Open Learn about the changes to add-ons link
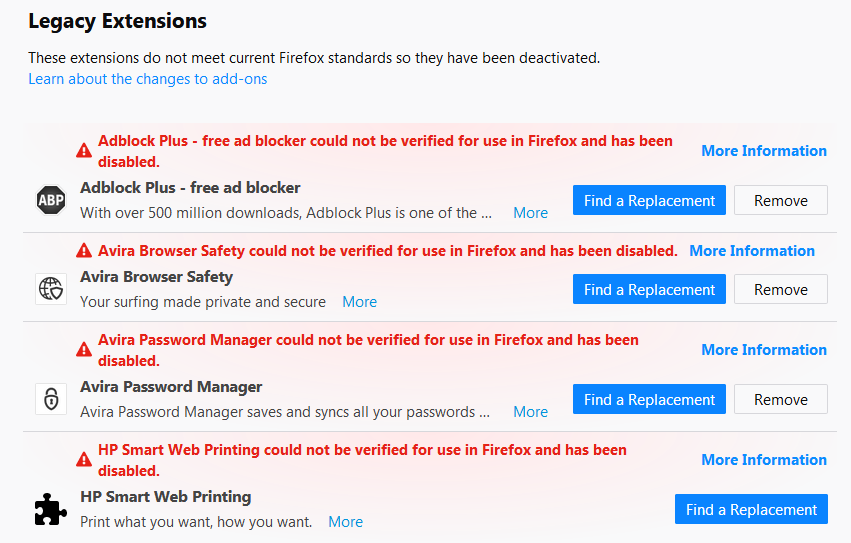851x543 pixels. click(148, 79)
